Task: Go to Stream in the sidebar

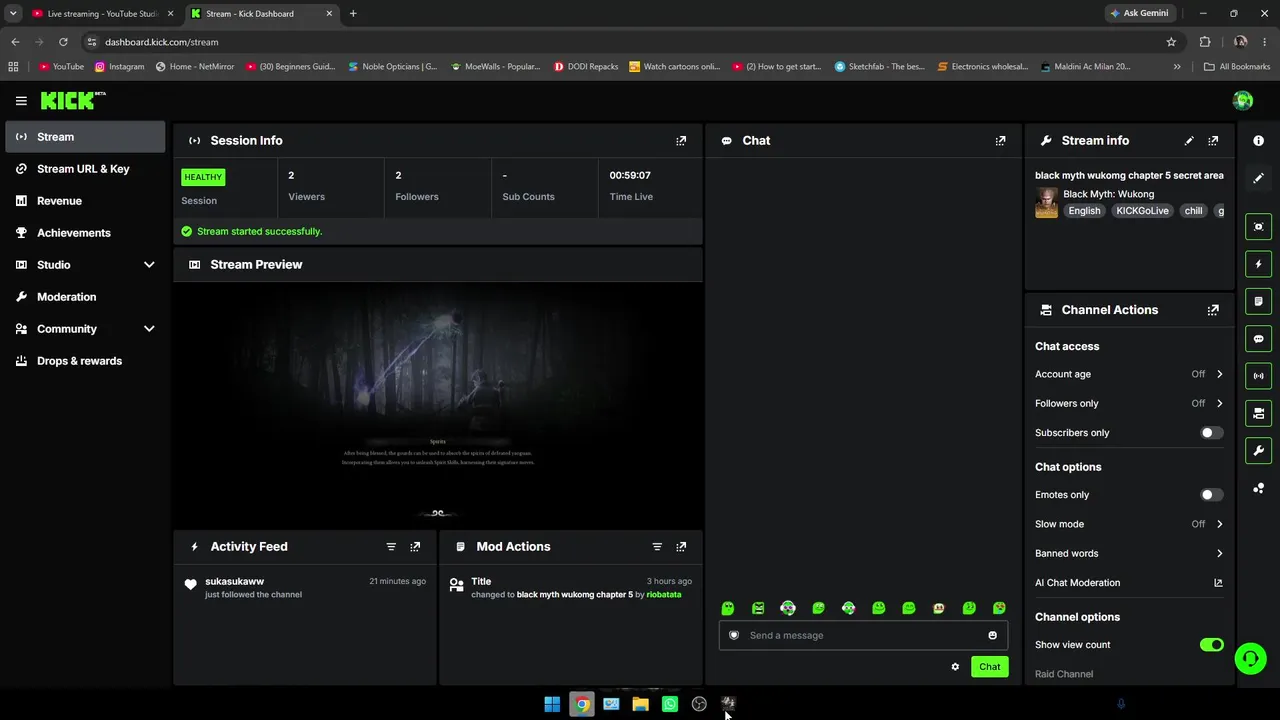Action: [x=85, y=137]
